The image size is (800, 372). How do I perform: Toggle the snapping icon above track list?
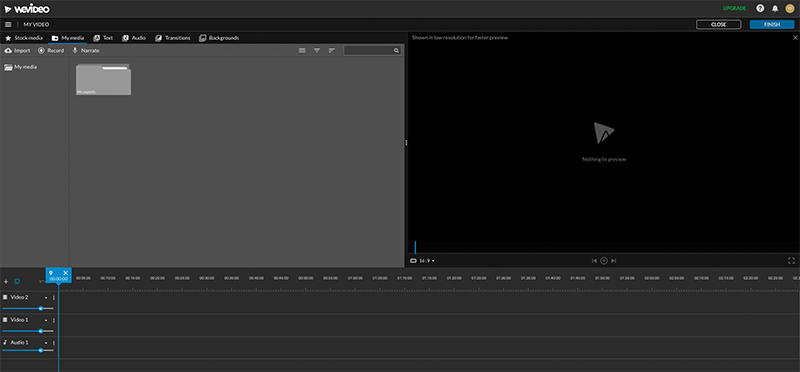(x=17, y=281)
